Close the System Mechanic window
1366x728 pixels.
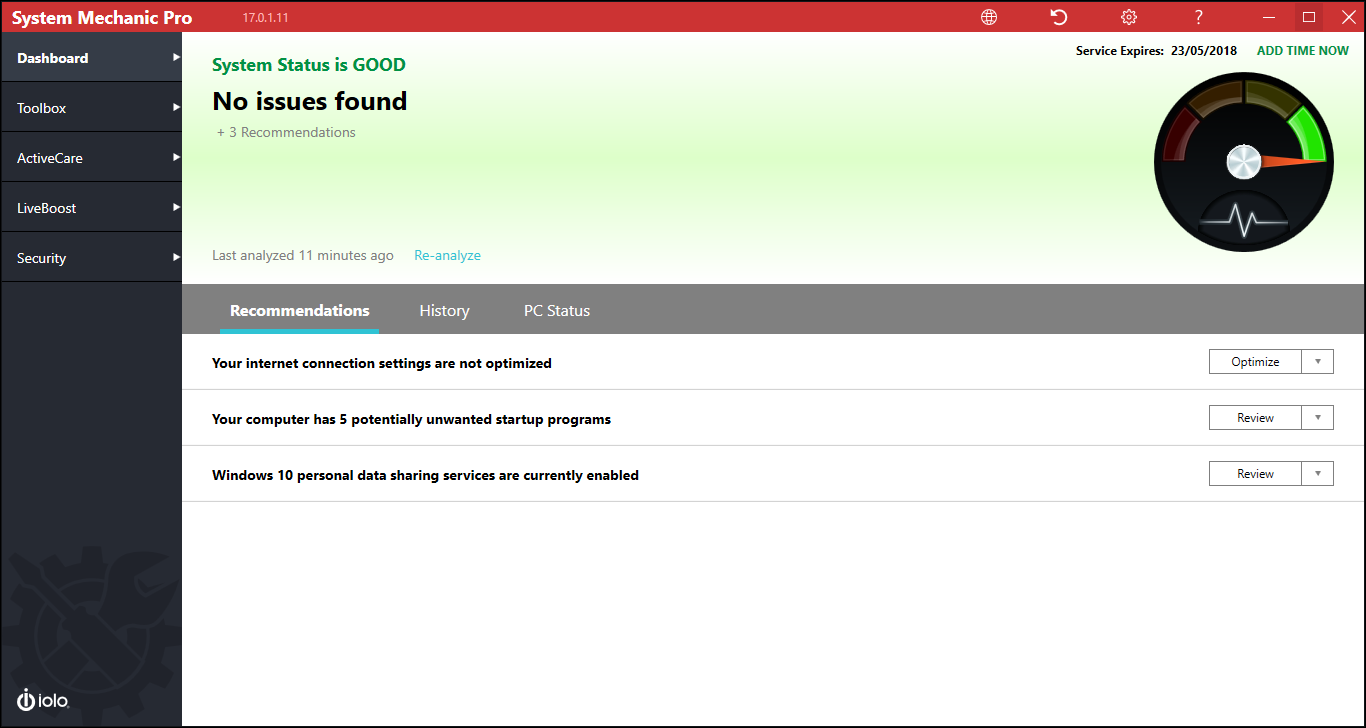point(1347,17)
